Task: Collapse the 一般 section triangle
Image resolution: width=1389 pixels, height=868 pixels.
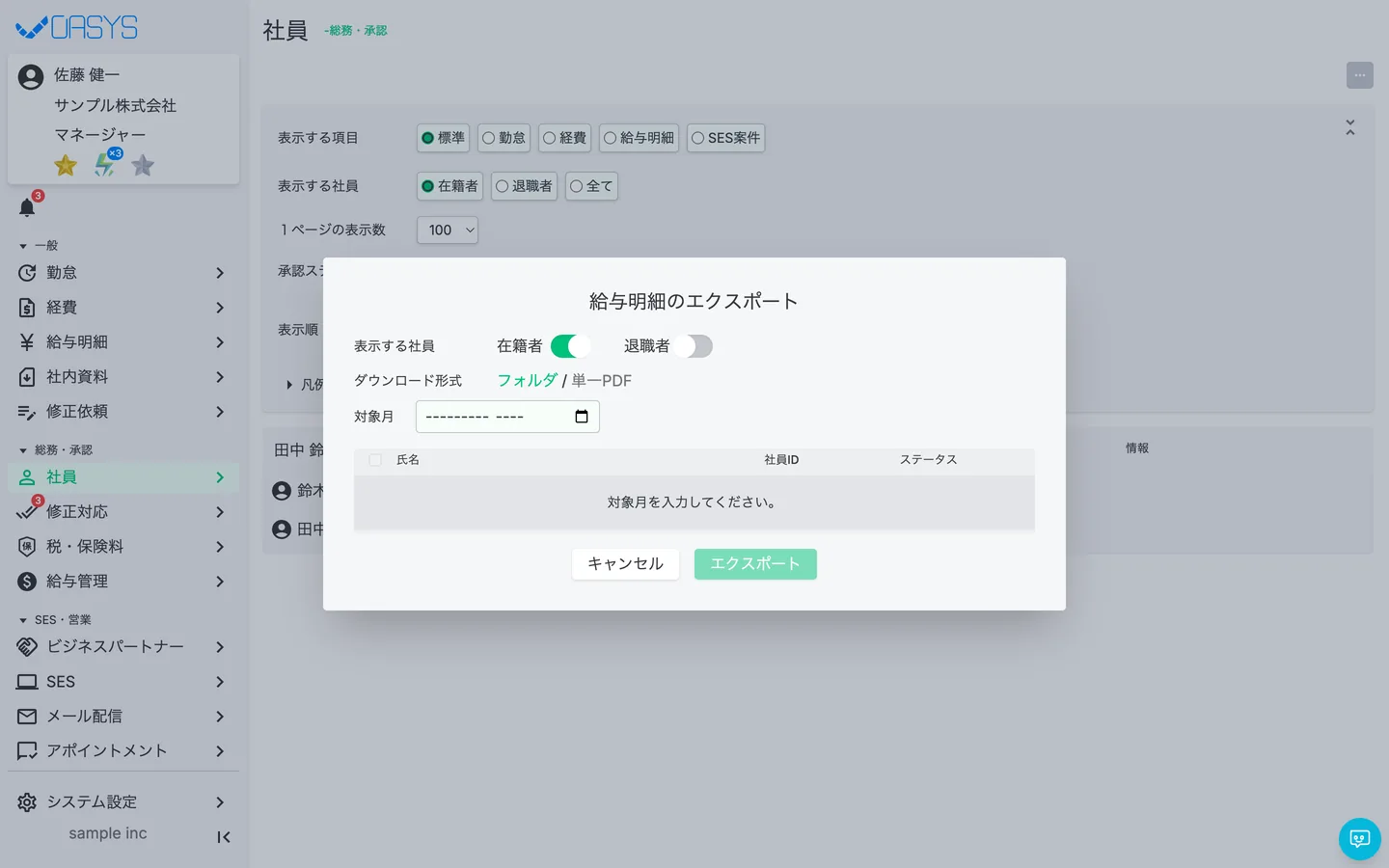Action: tap(23, 246)
